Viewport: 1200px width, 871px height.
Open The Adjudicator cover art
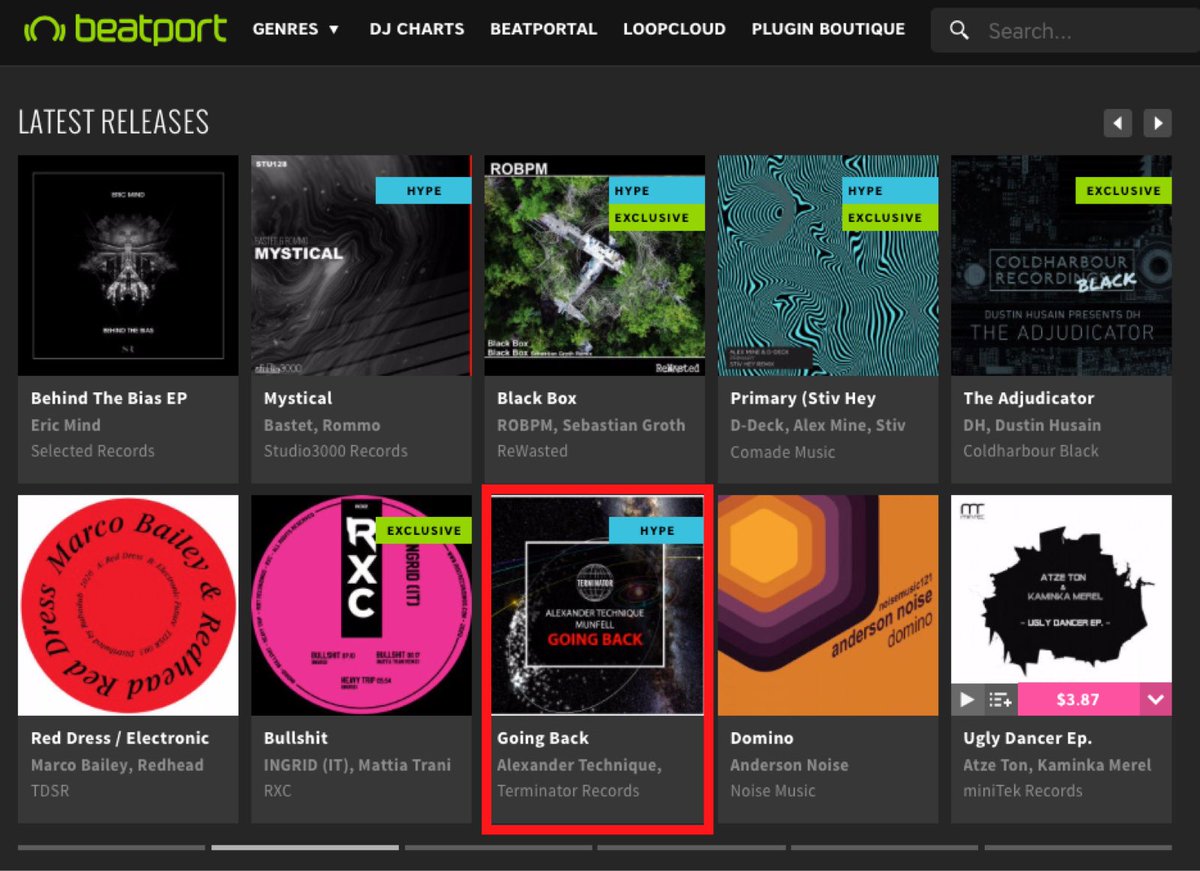1061,265
